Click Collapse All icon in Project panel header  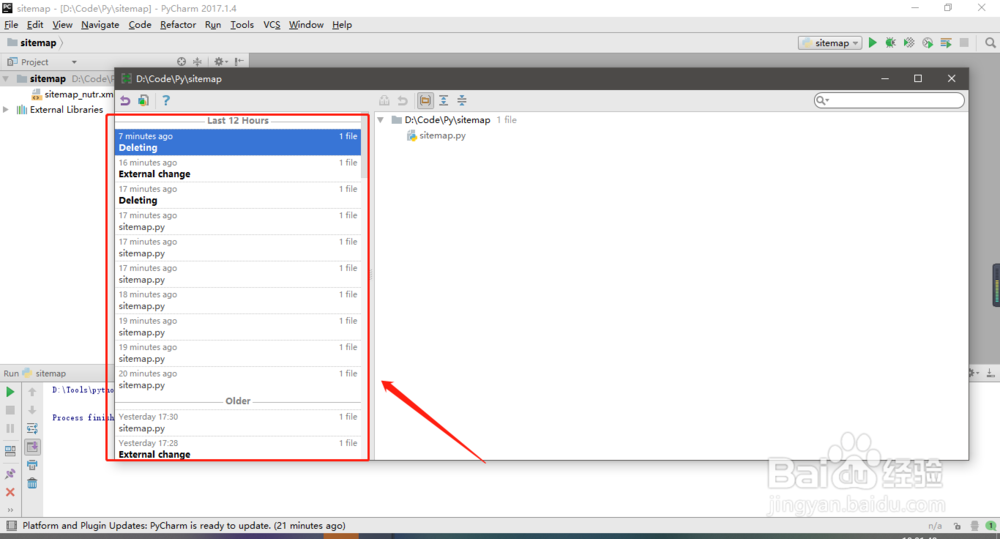point(198,62)
